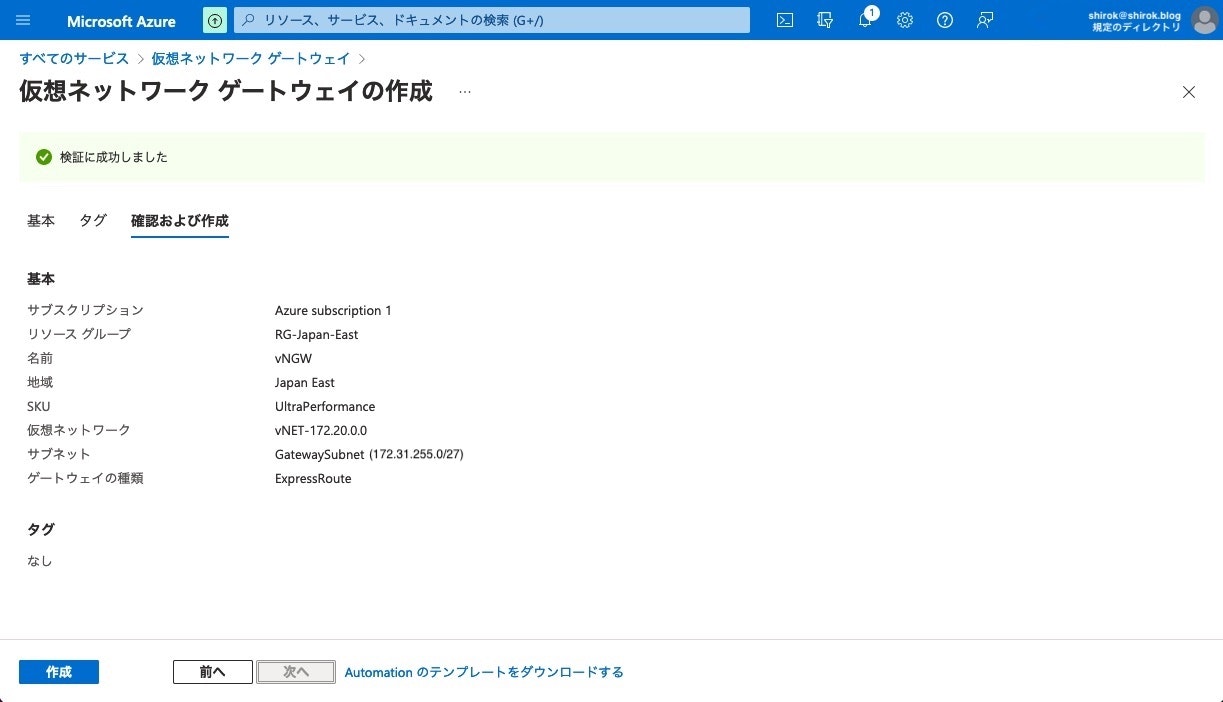This screenshot has height=702, width=1223.
Task: Open the notifications bell
Action: click(x=865, y=20)
